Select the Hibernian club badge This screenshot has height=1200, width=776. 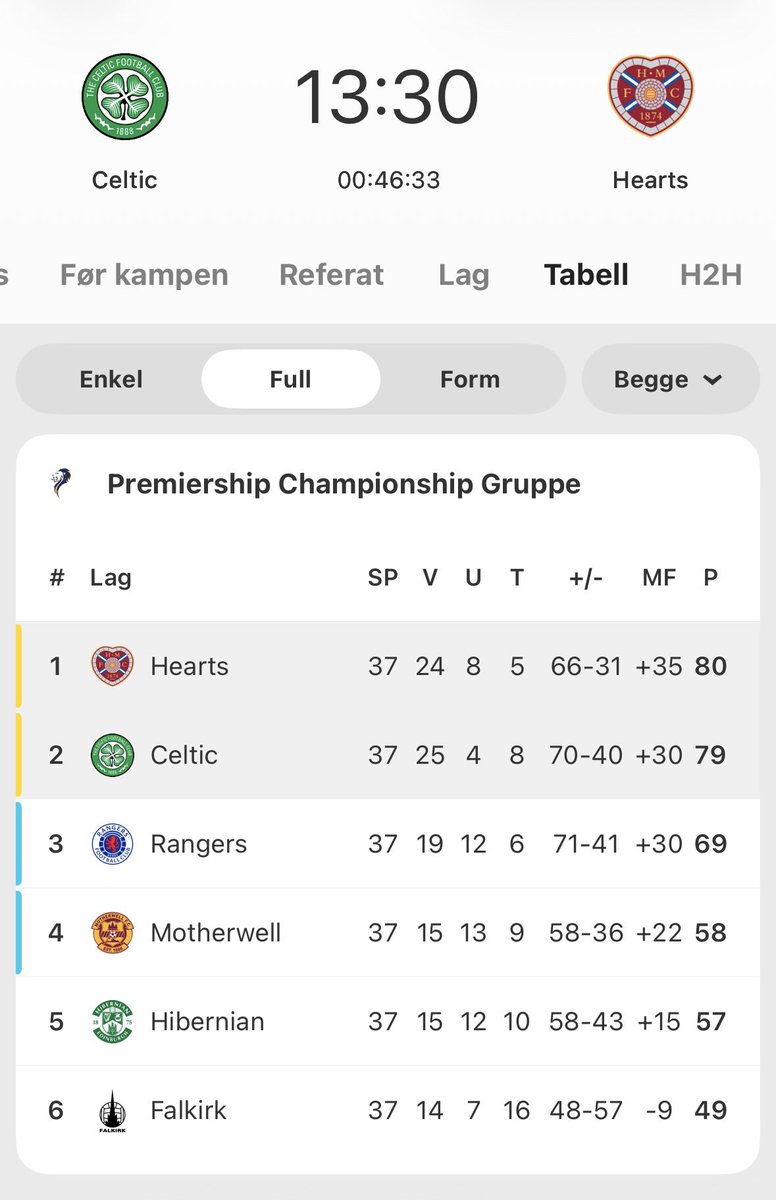[112, 1021]
